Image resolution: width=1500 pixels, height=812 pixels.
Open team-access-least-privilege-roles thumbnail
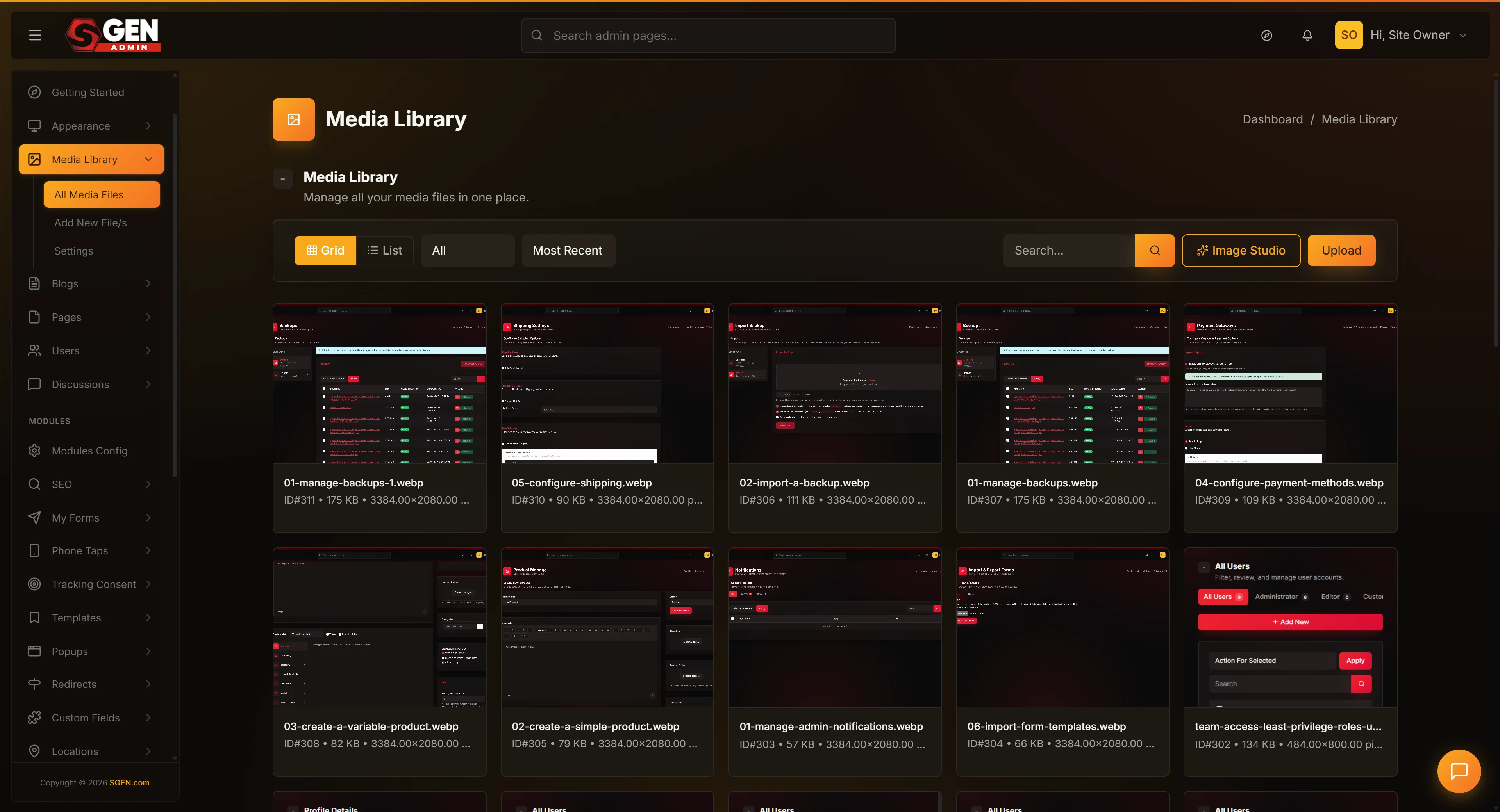point(1290,627)
